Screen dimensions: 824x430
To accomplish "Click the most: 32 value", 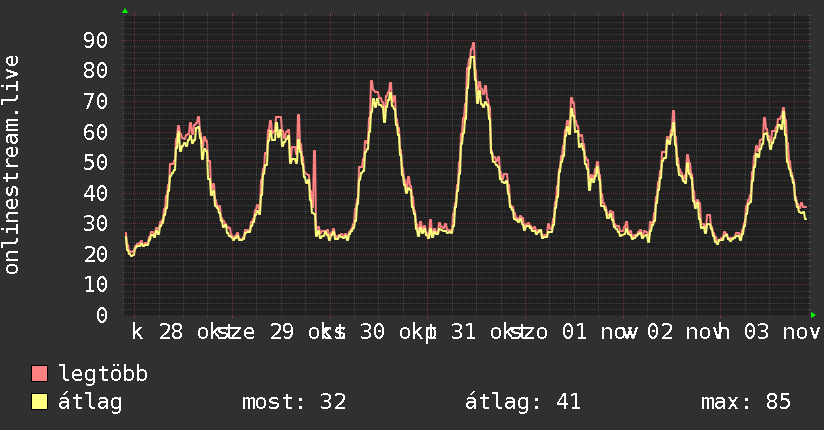I will click(x=294, y=402).
